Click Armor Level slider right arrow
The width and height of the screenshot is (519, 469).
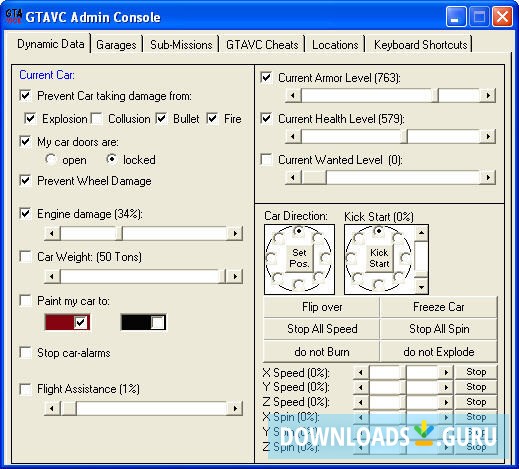tap(488, 96)
